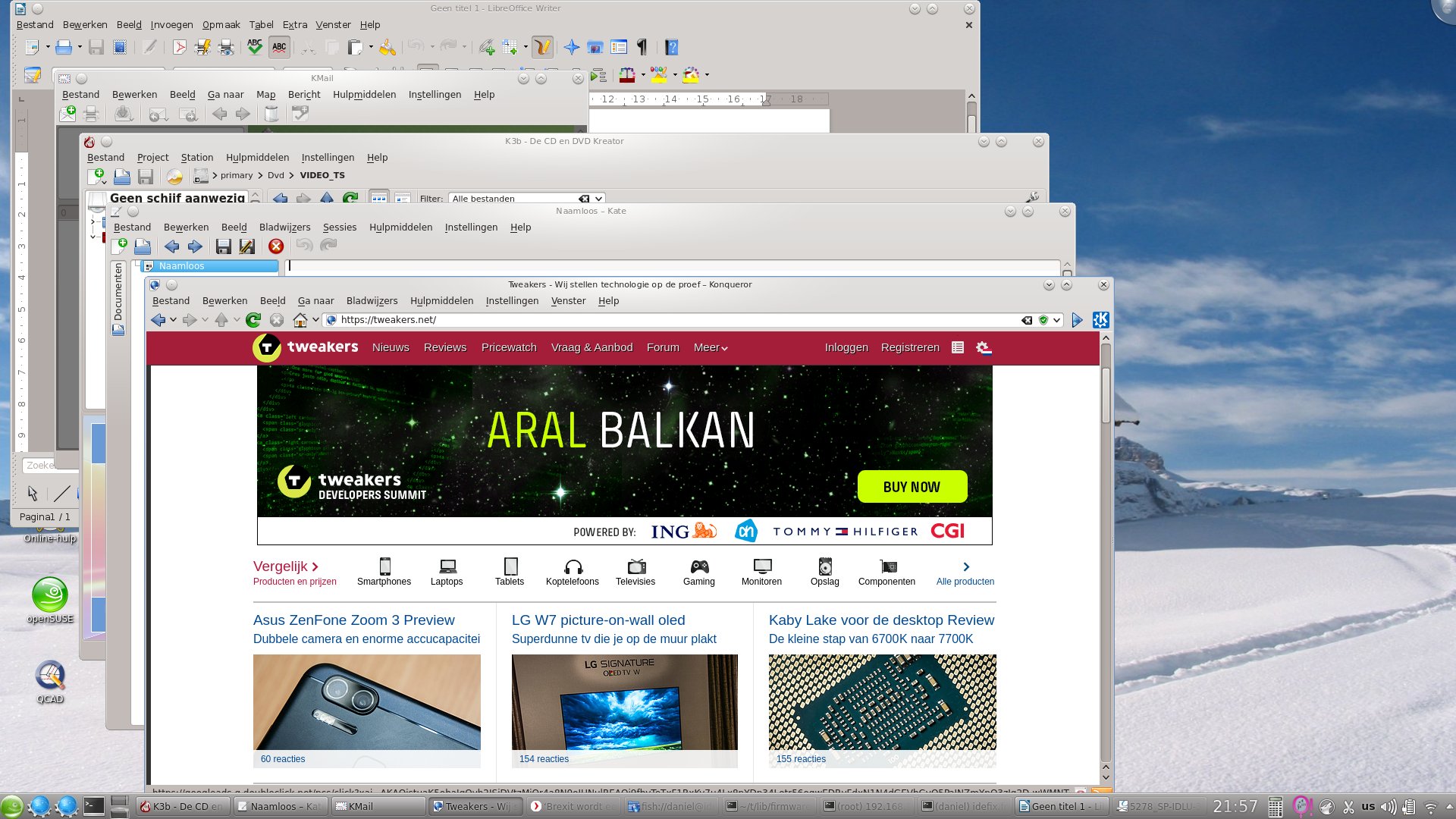
Task: Open QCAD desktop icon
Action: click(50, 682)
